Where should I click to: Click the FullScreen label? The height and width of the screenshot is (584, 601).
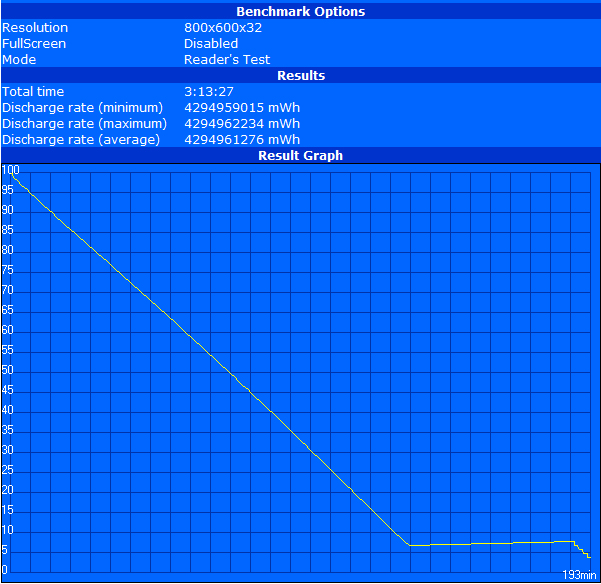34,44
